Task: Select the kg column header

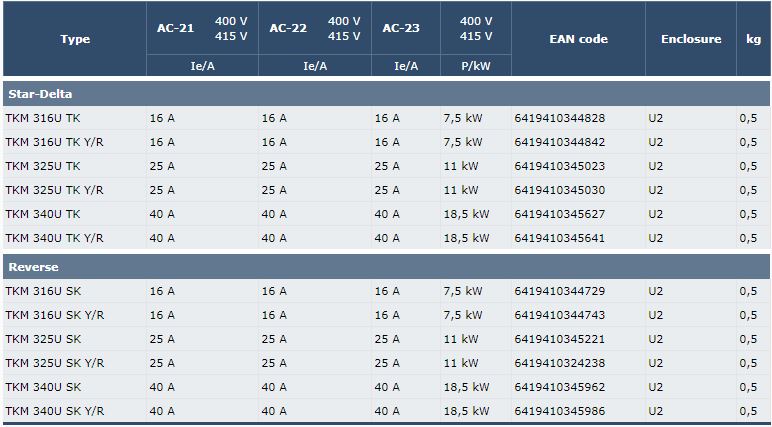Action: [753, 39]
